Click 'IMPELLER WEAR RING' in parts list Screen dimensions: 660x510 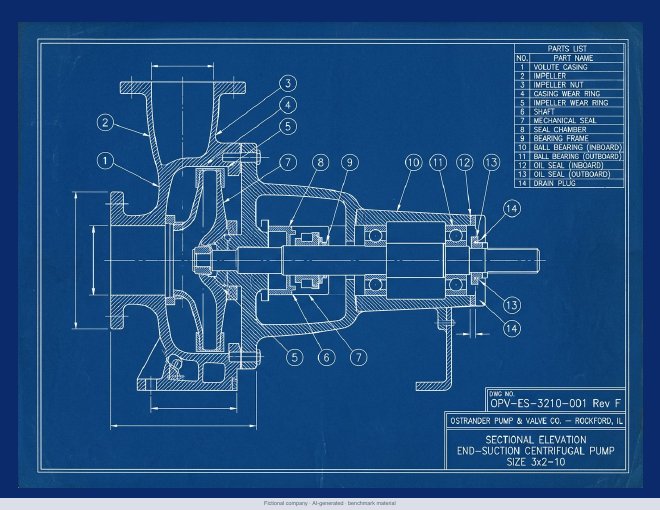tap(571, 103)
